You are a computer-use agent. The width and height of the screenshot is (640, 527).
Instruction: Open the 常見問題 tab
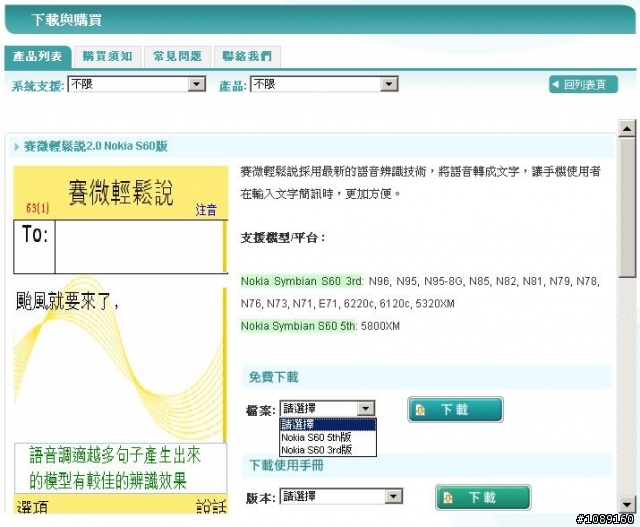point(178,56)
